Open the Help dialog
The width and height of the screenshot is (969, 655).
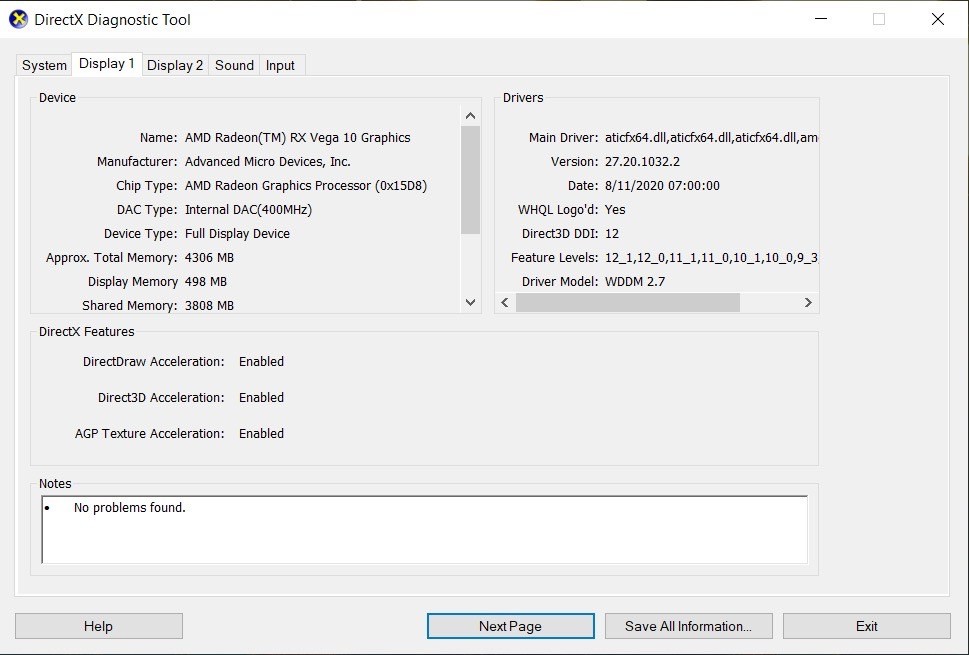(98, 625)
